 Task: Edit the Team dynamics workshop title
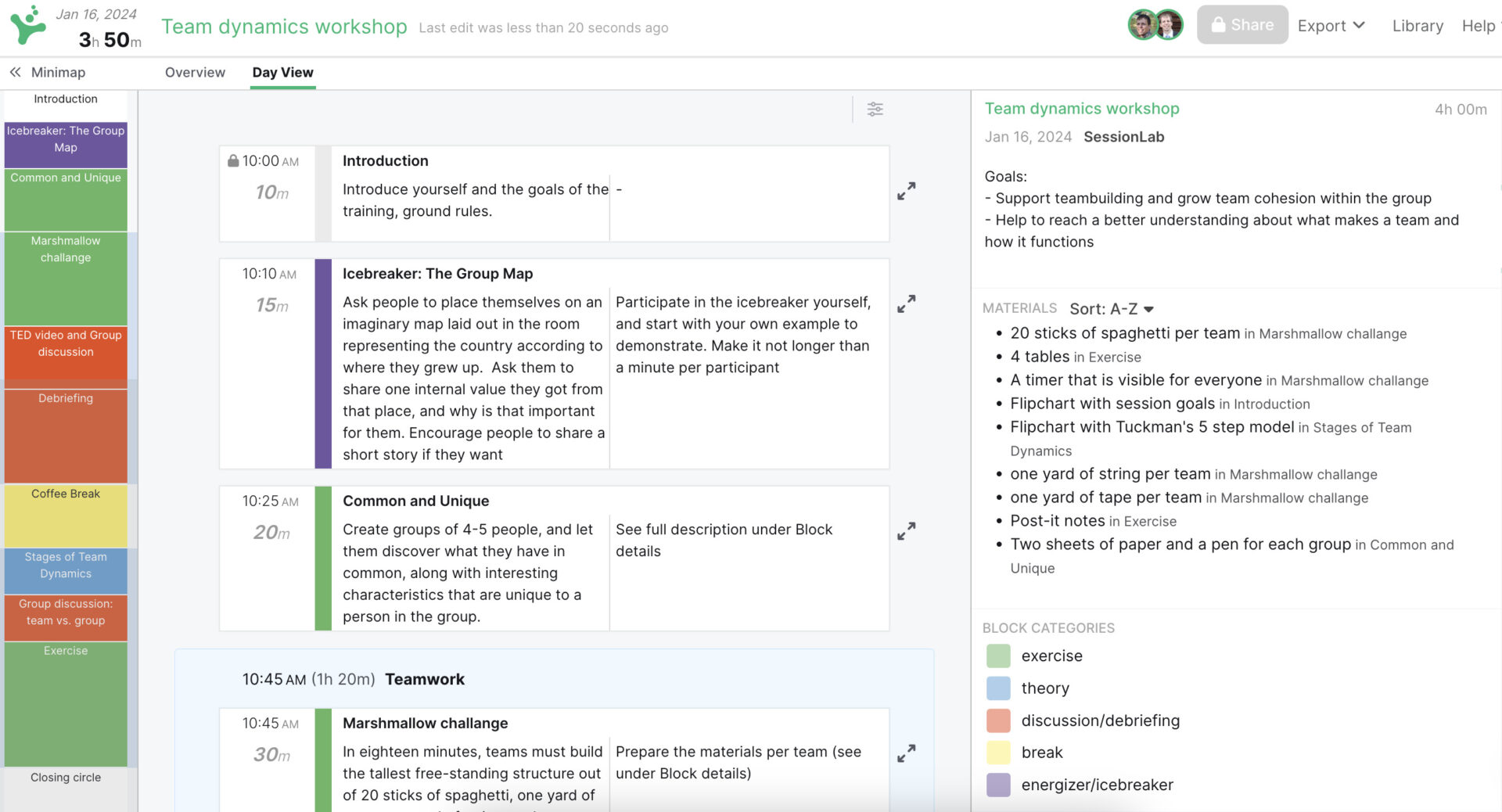pos(284,27)
